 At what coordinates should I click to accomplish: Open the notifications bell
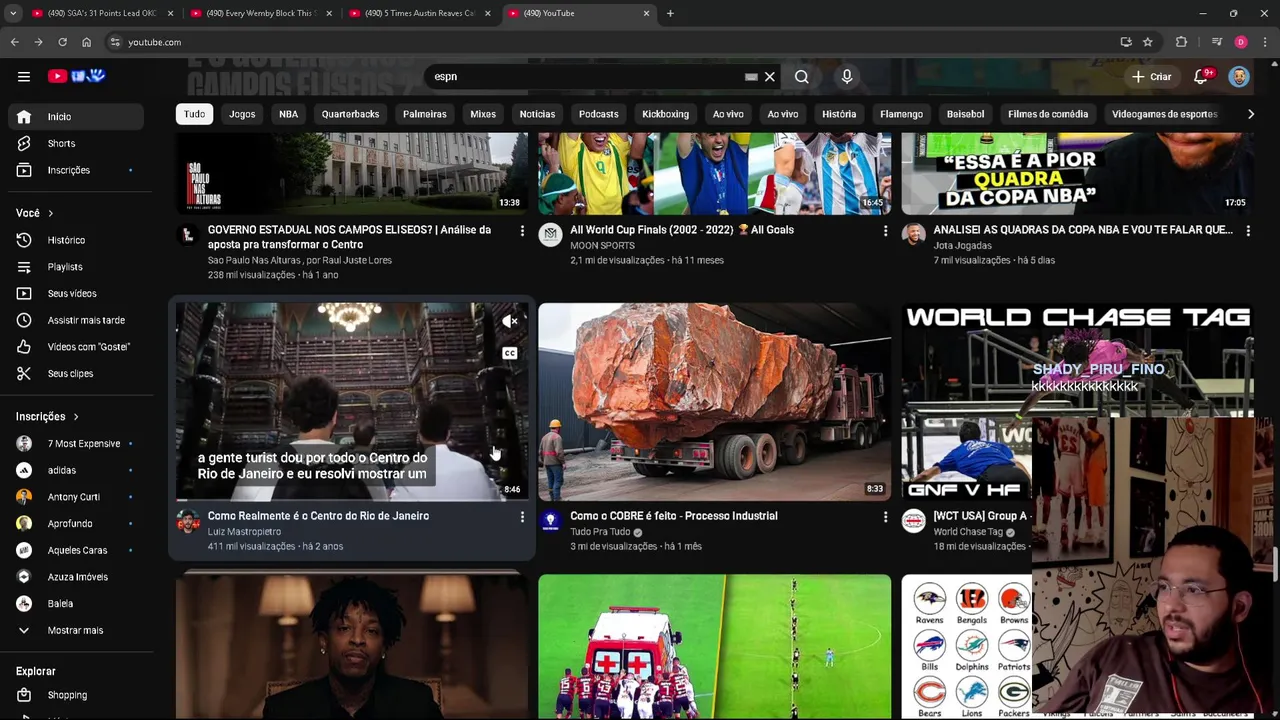coord(1201,76)
